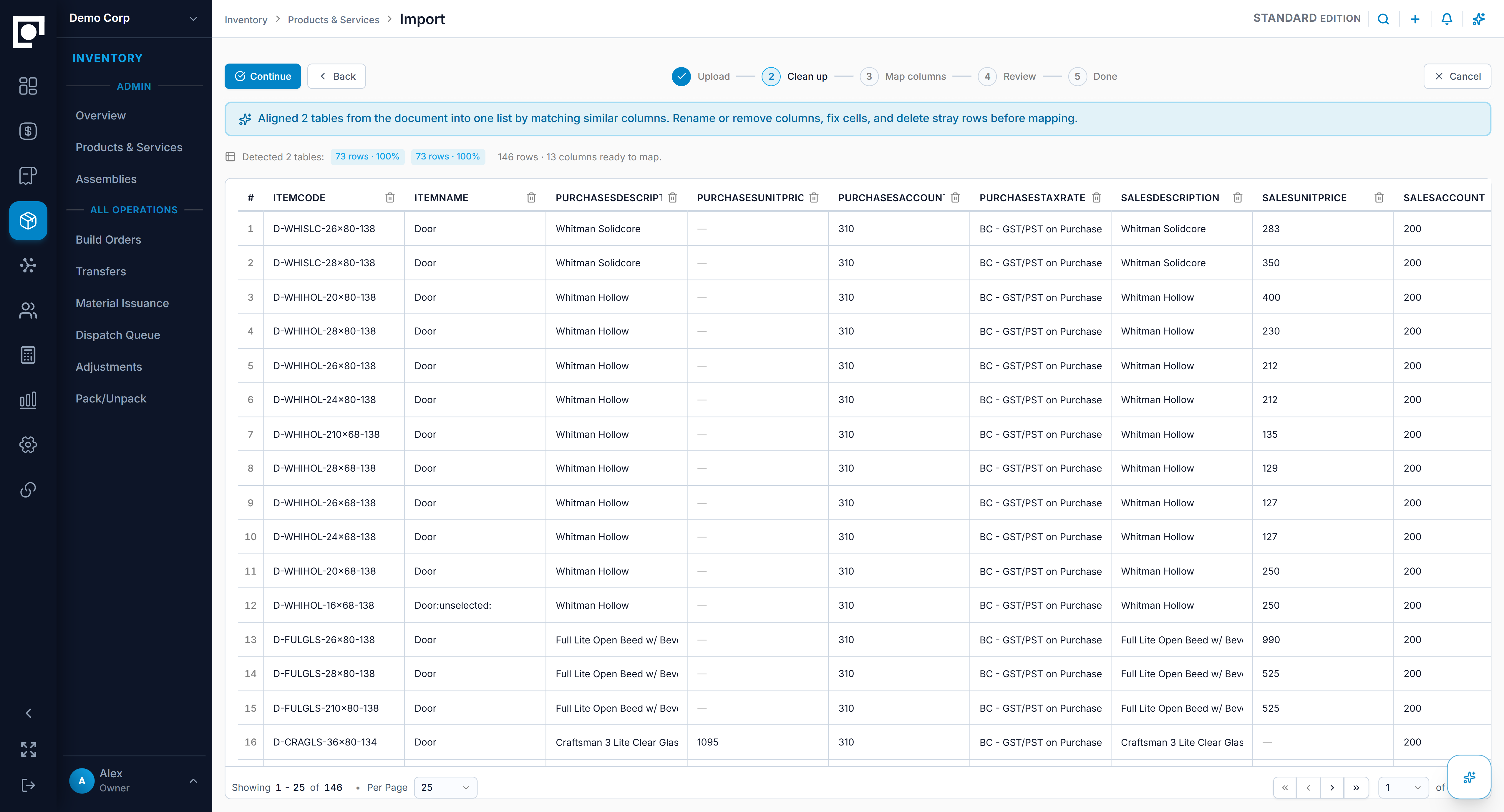The width and height of the screenshot is (1504, 812).
Task: Open the settings gear icon in the sidebar
Action: [28, 445]
